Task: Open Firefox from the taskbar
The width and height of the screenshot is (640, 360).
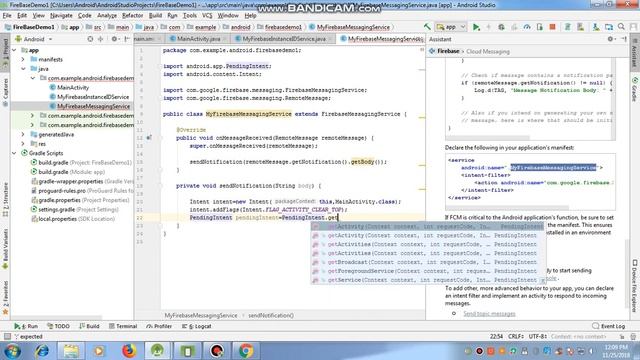Action: pos(129,351)
